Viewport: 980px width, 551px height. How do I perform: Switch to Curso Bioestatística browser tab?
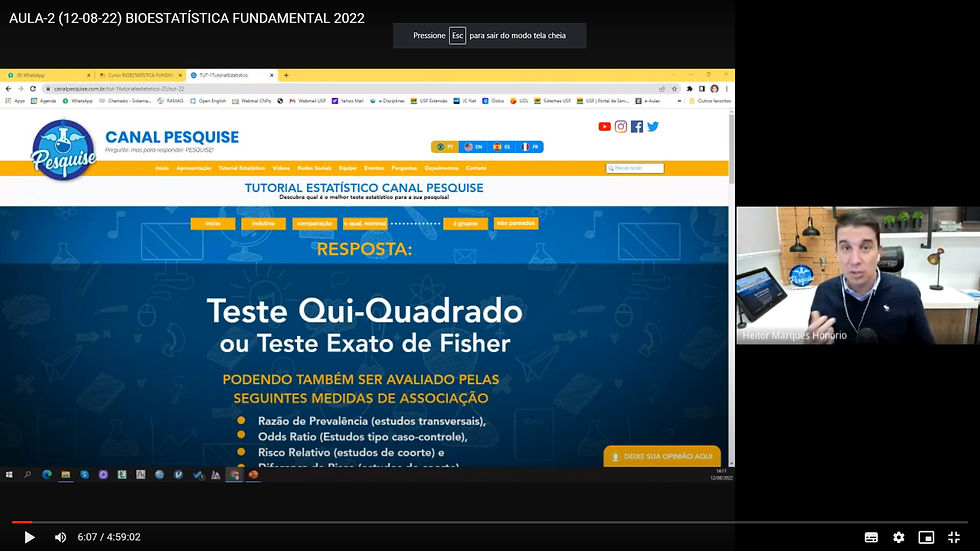point(140,75)
